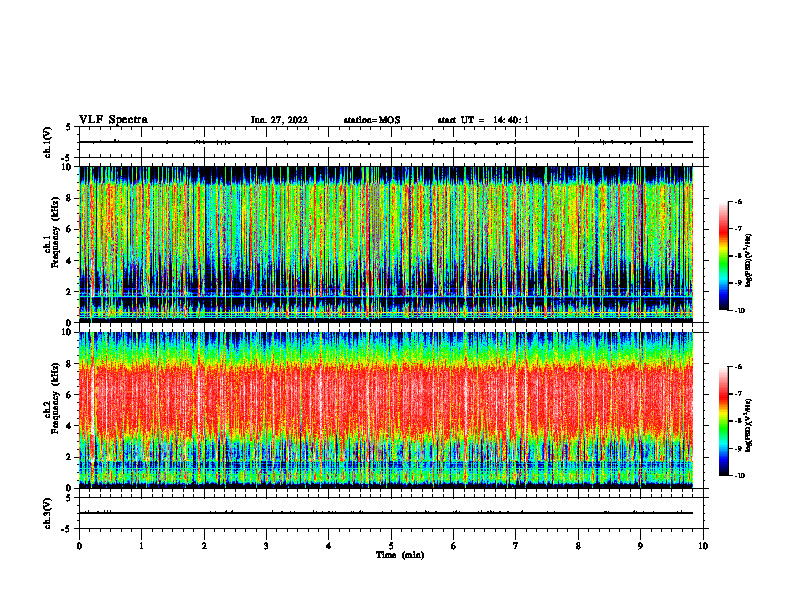Click the ch.1 colorbar log(PSD) unit label
Screen dimensions: 792x612
pos(749,261)
